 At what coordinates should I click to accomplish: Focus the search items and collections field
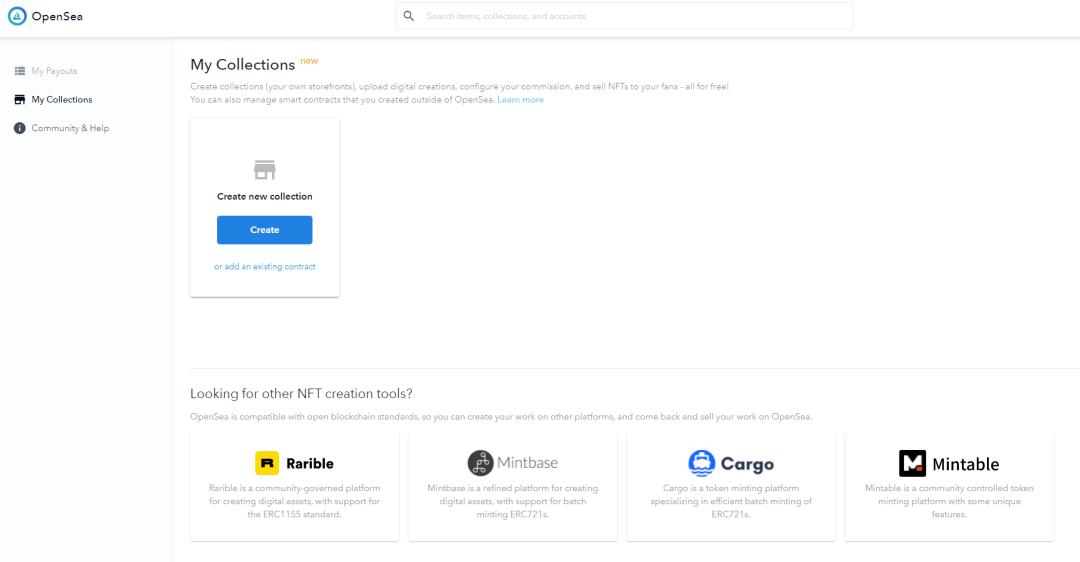[x=630, y=16]
